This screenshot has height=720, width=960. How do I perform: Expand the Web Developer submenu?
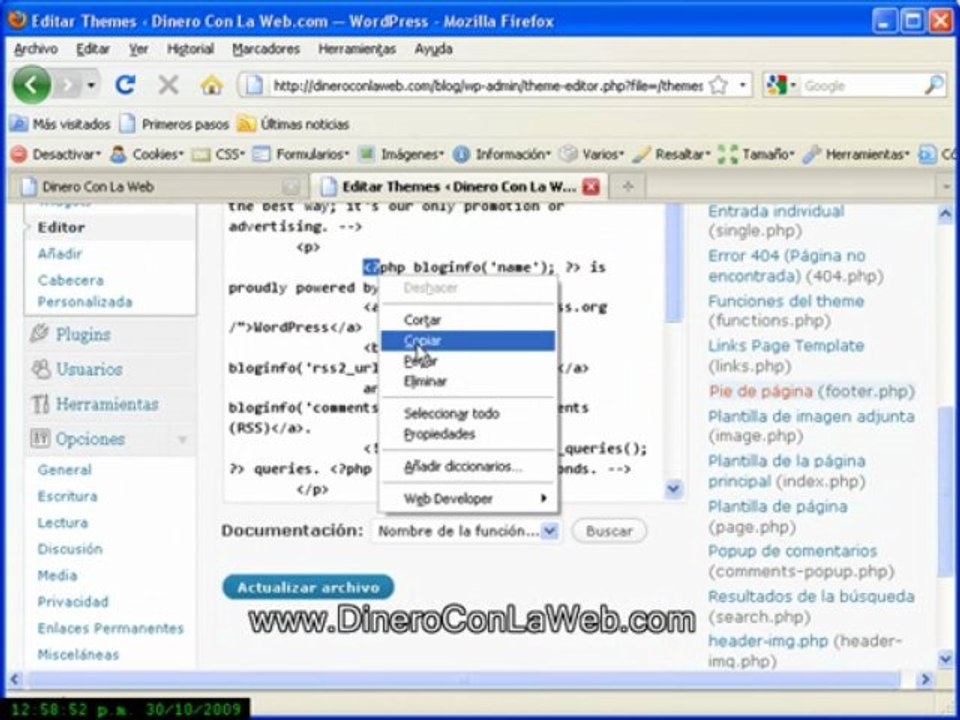[x=468, y=499]
